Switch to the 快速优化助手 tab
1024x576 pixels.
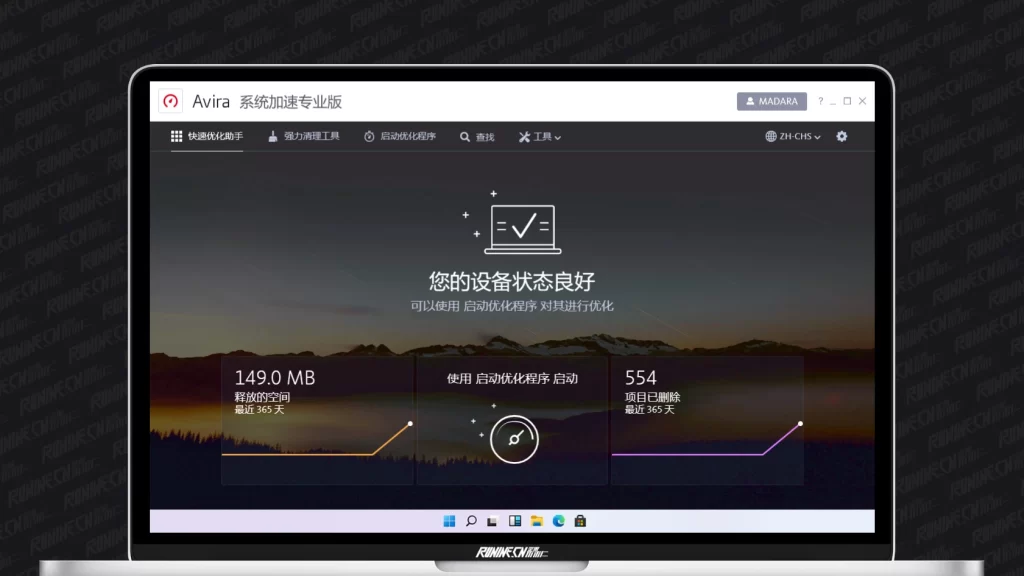point(206,136)
